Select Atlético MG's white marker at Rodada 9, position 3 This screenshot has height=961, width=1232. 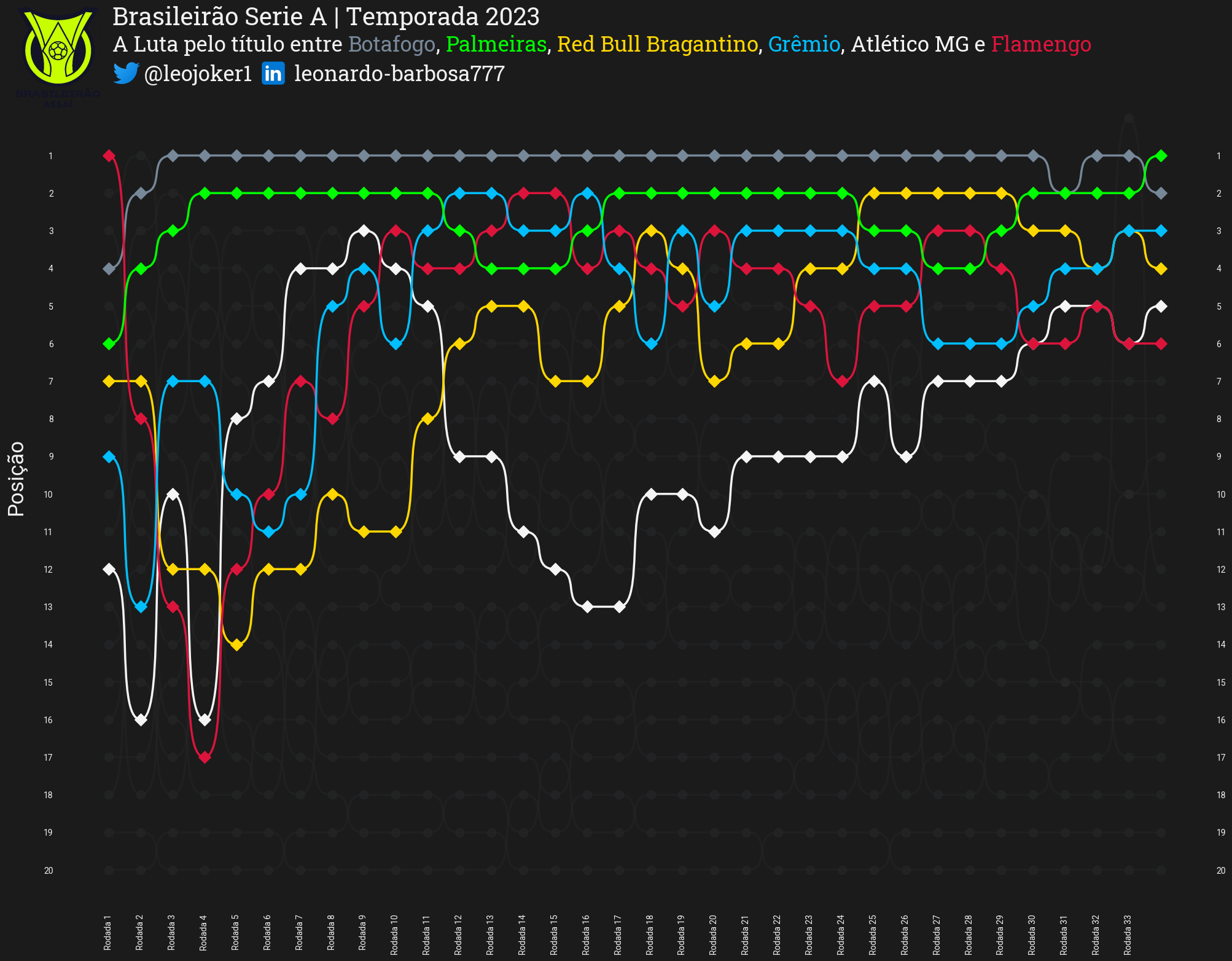(364, 231)
